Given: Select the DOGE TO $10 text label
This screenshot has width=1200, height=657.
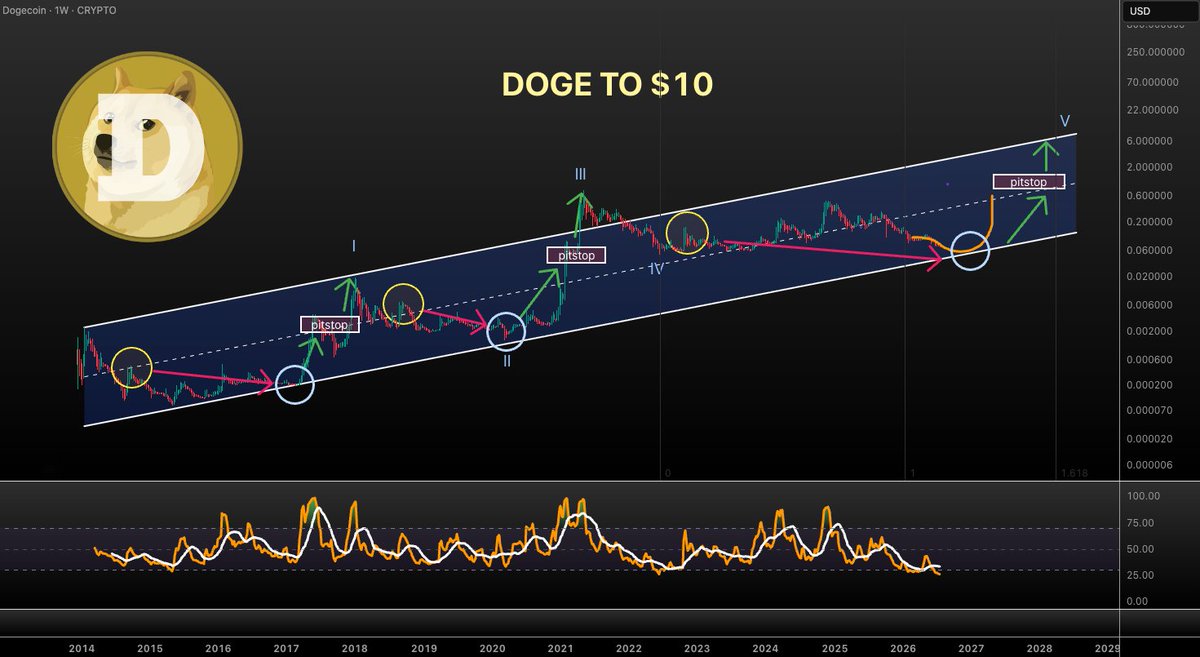Looking at the screenshot, I should click(607, 85).
